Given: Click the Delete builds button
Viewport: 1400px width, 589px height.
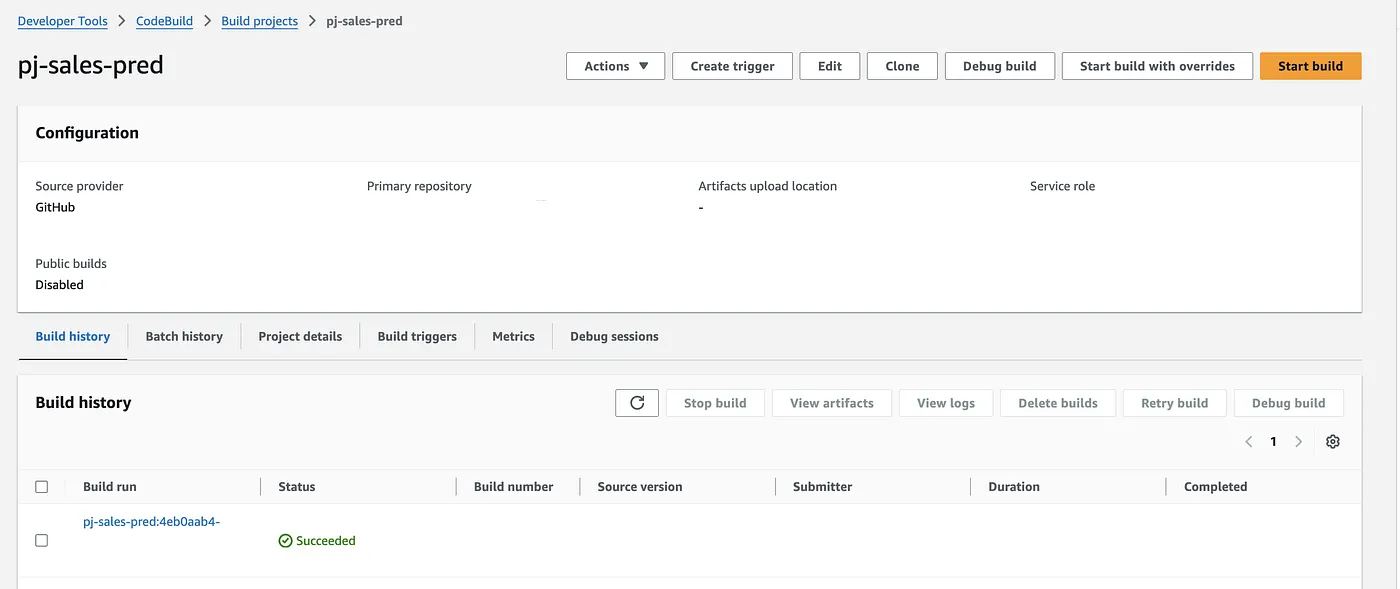Looking at the screenshot, I should point(1058,403).
